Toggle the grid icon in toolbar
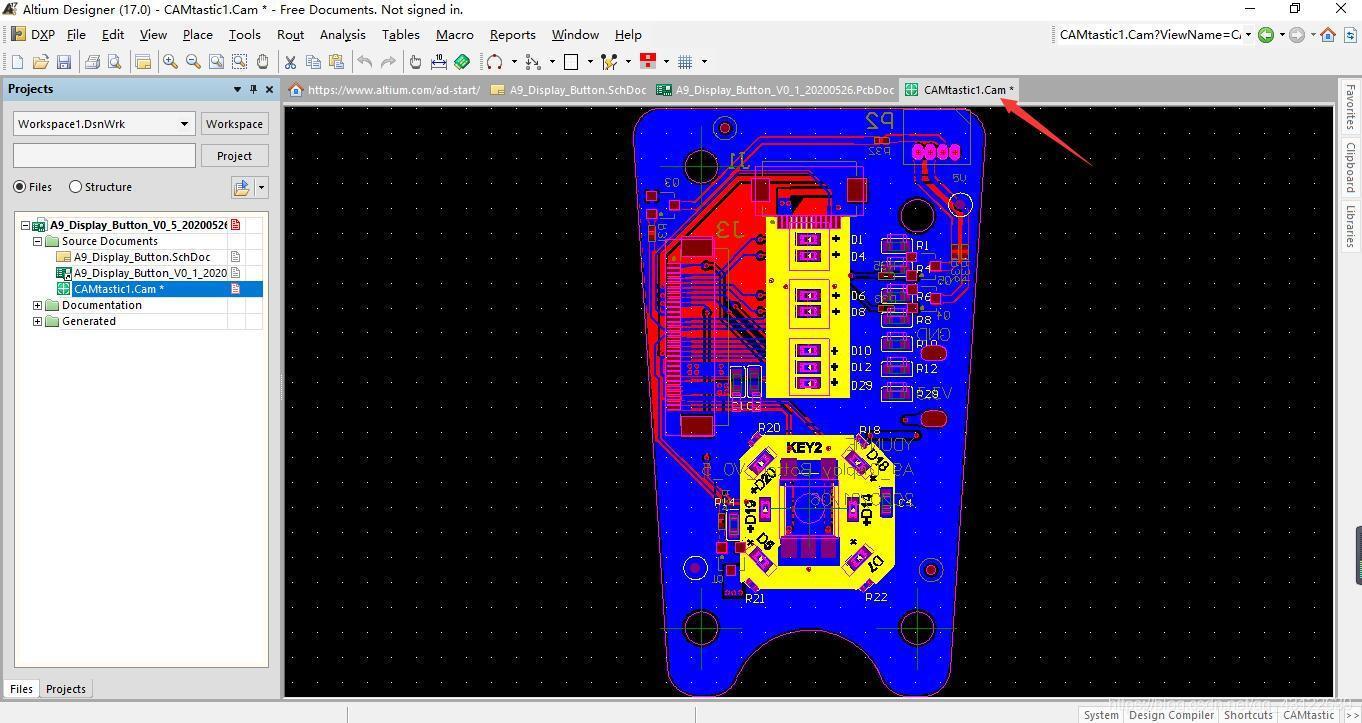This screenshot has width=1362, height=723. (685, 62)
